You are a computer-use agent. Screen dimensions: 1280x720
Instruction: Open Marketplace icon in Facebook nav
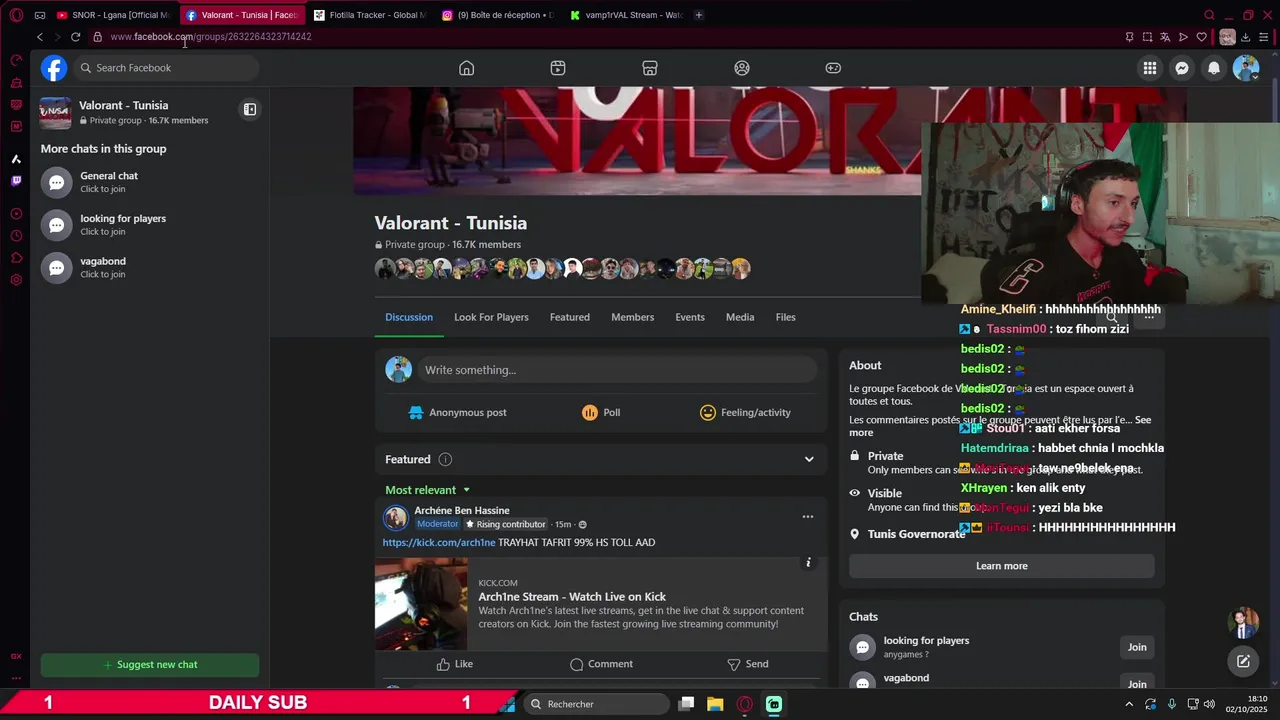tap(650, 68)
